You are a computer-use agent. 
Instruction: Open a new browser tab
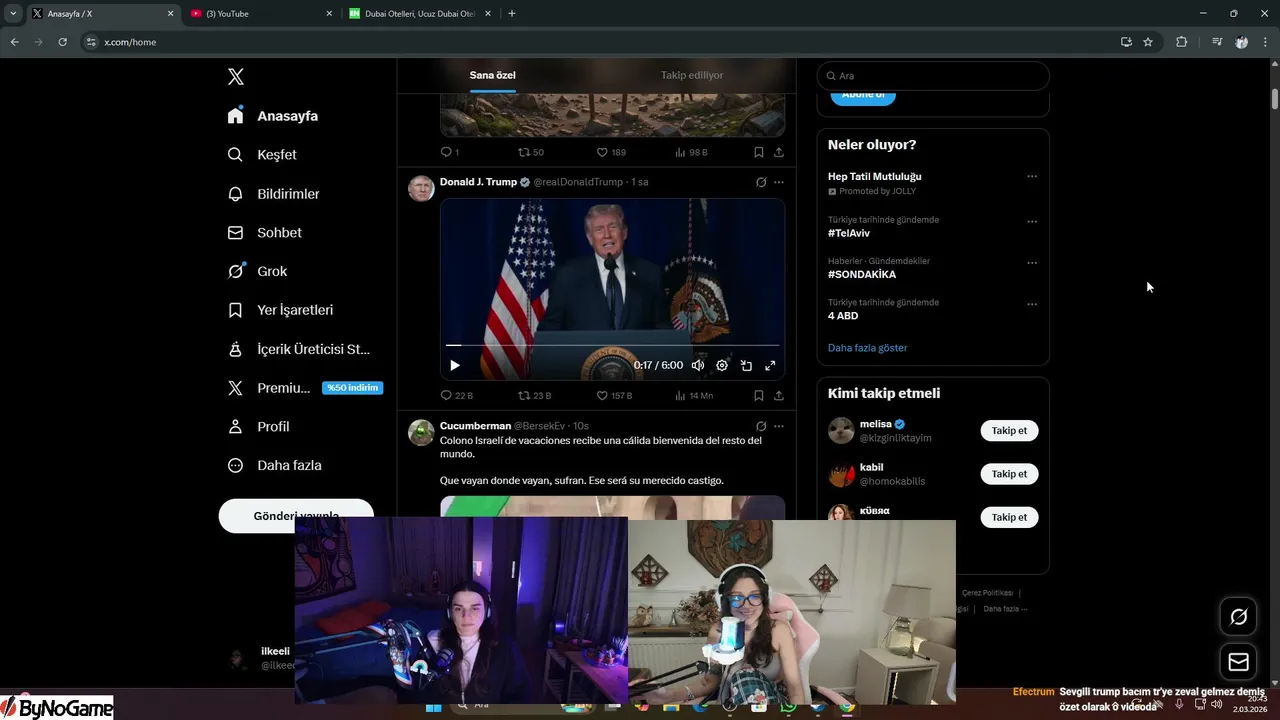[512, 13]
